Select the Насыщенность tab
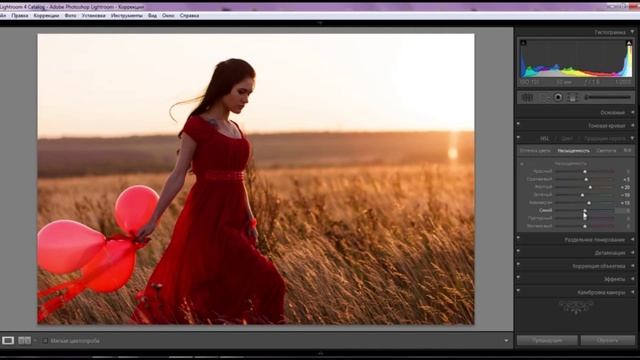The width and height of the screenshot is (640, 360). [573, 151]
